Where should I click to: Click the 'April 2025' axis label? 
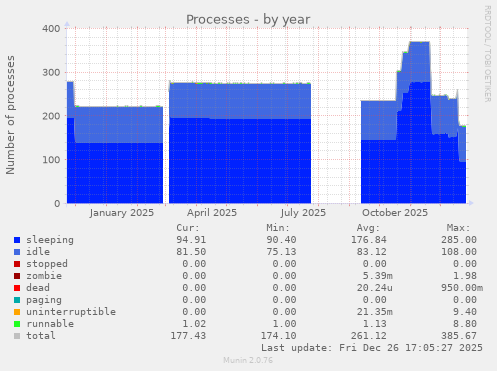212,213
